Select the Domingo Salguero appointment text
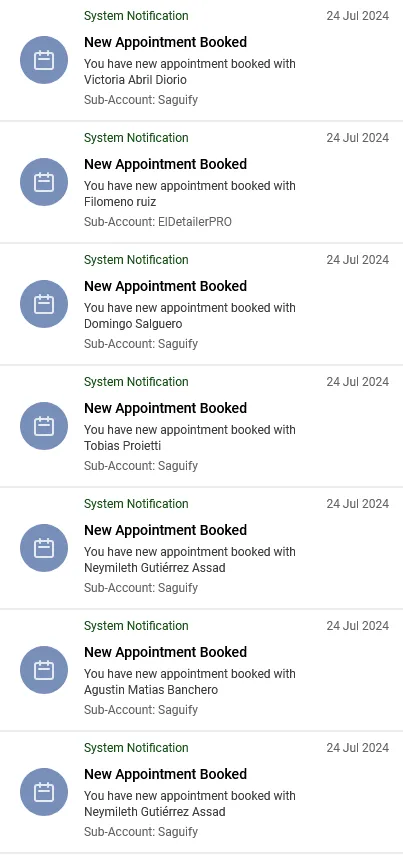Screen dimensions: 403x855 (x=190, y=316)
